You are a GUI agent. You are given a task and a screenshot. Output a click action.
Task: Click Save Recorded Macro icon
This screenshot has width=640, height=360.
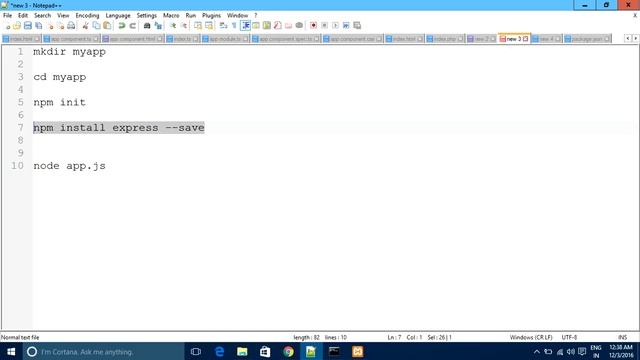pyautogui.click(x=357, y=26)
